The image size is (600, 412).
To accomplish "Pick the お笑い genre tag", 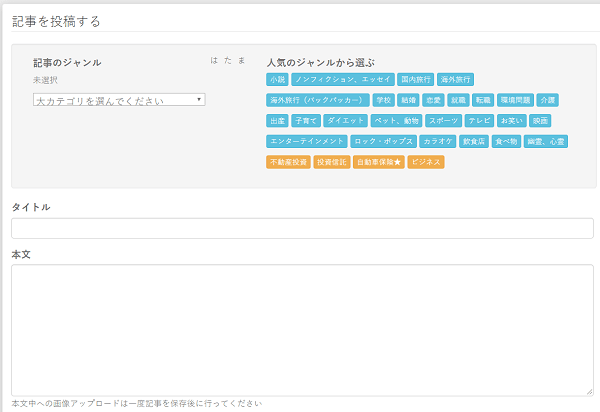I will (512, 121).
